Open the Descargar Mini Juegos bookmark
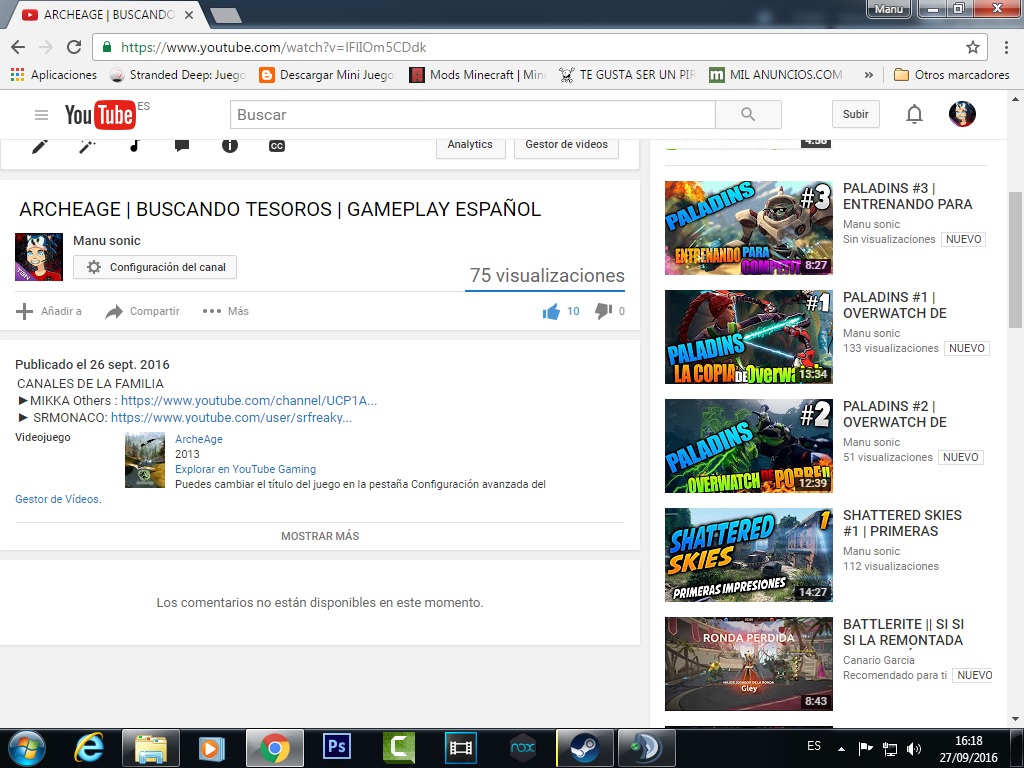1024x768 pixels. click(x=327, y=75)
